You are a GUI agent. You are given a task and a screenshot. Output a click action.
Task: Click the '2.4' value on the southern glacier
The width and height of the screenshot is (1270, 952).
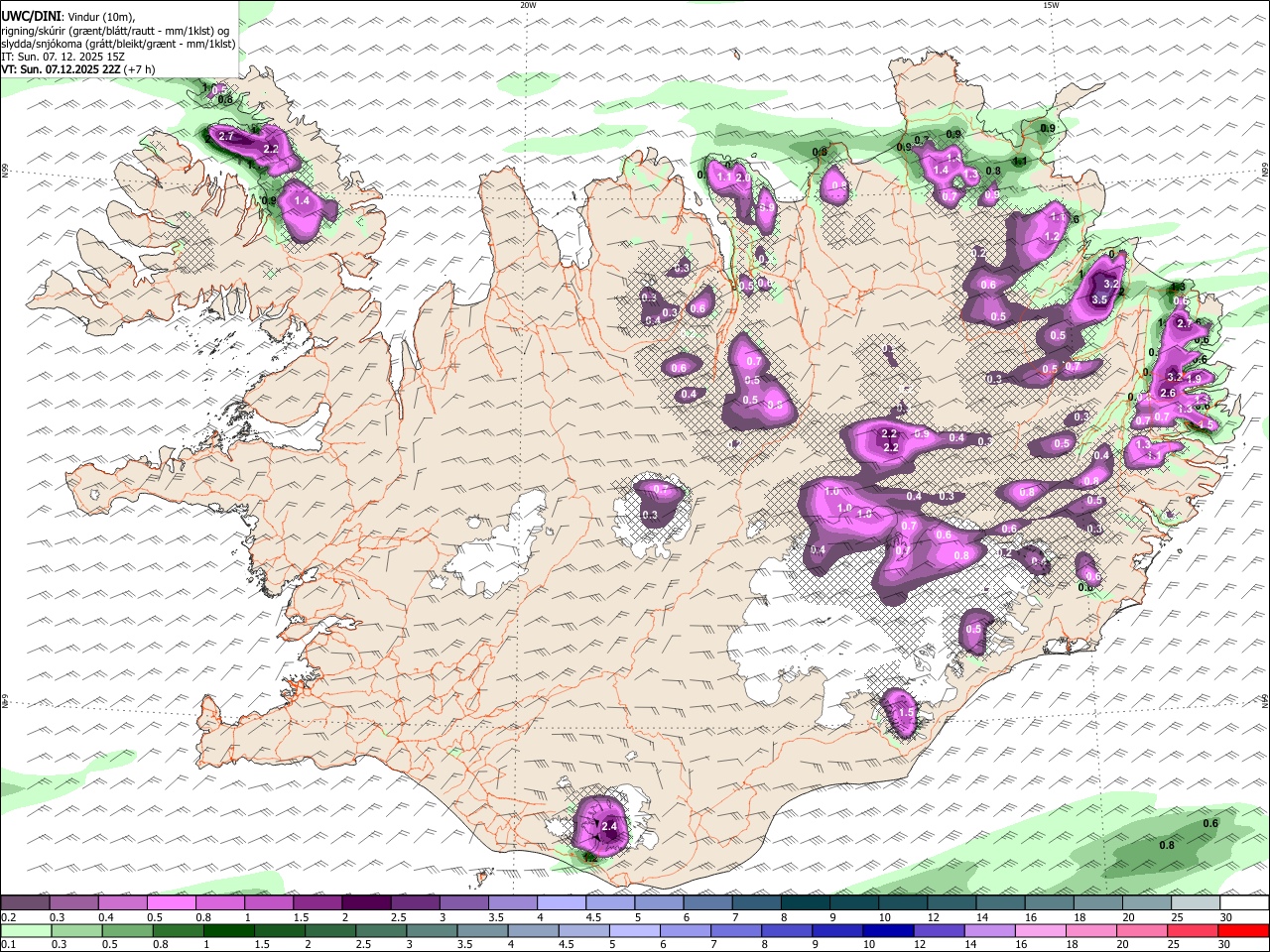(610, 826)
